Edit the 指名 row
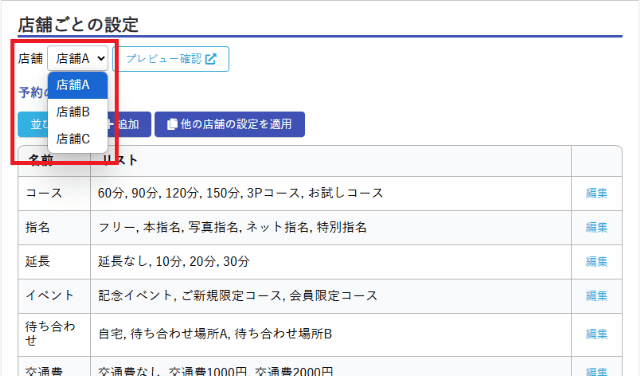This screenshot has width=640, height=376. tap(596, 227)
